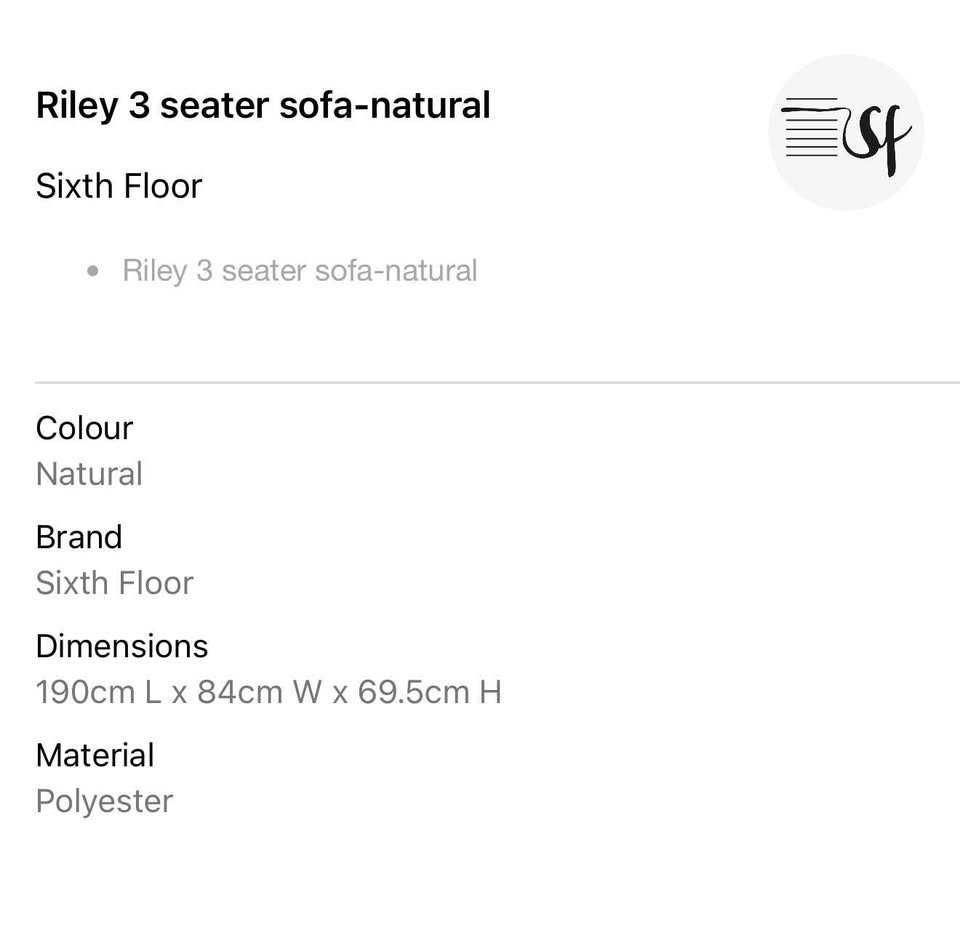This screenshot has width=960, height=927.
Task: Click the Material label
Action: point(95,755)
